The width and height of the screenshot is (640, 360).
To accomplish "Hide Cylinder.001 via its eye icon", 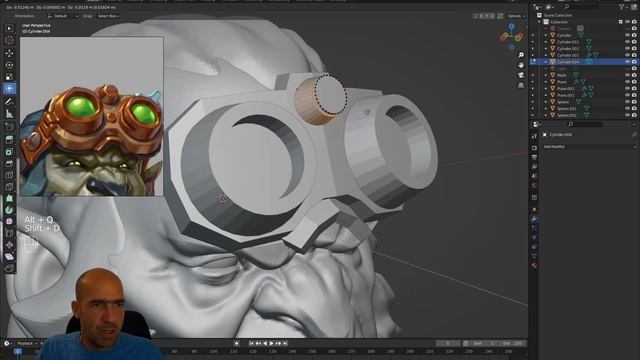I will point(627,42).
